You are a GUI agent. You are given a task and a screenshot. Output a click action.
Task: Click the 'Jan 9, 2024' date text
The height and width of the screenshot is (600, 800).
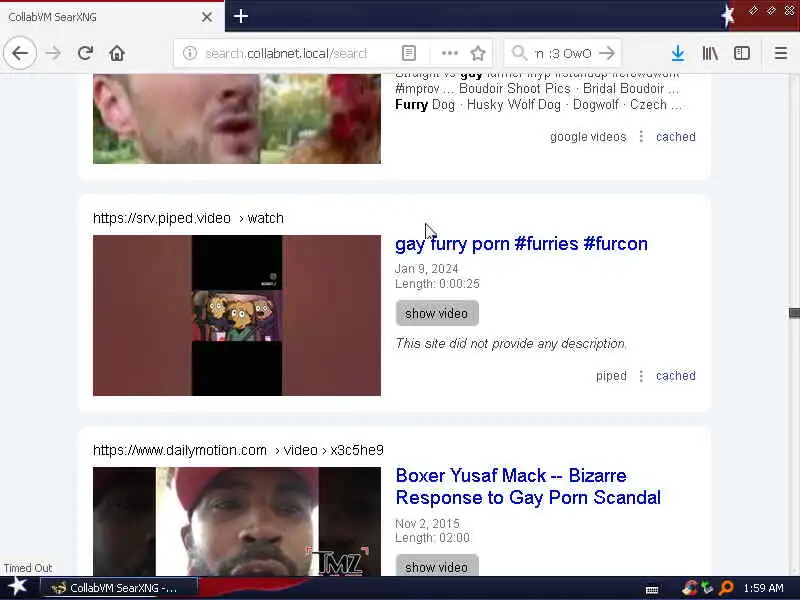427,269
